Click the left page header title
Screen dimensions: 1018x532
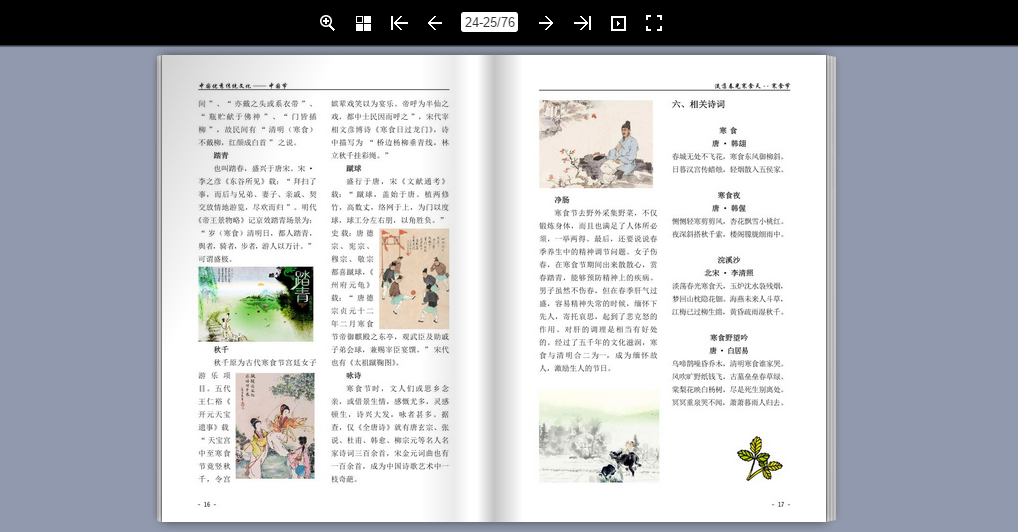[x=243, y=86]
